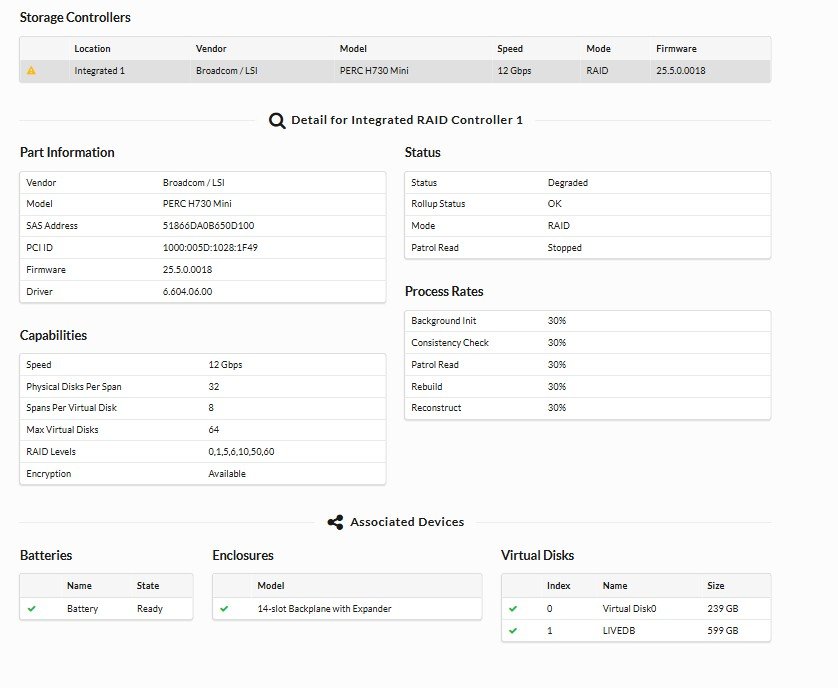Click the SAS Address value 51866DA0B650D100

coord(208,226)
